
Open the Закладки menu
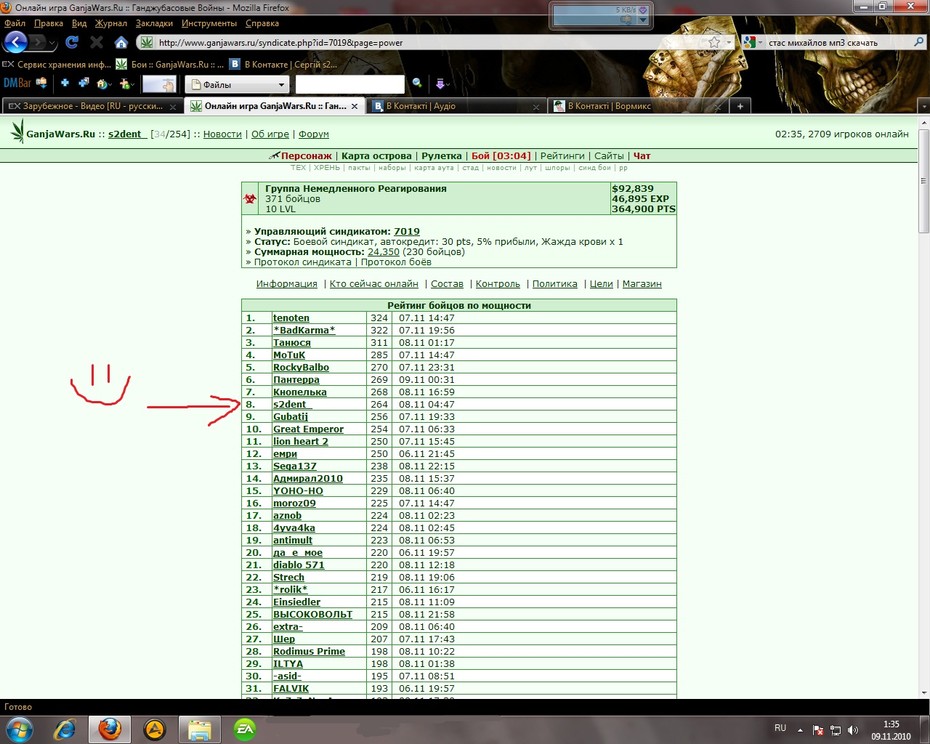tap(154, 23)
